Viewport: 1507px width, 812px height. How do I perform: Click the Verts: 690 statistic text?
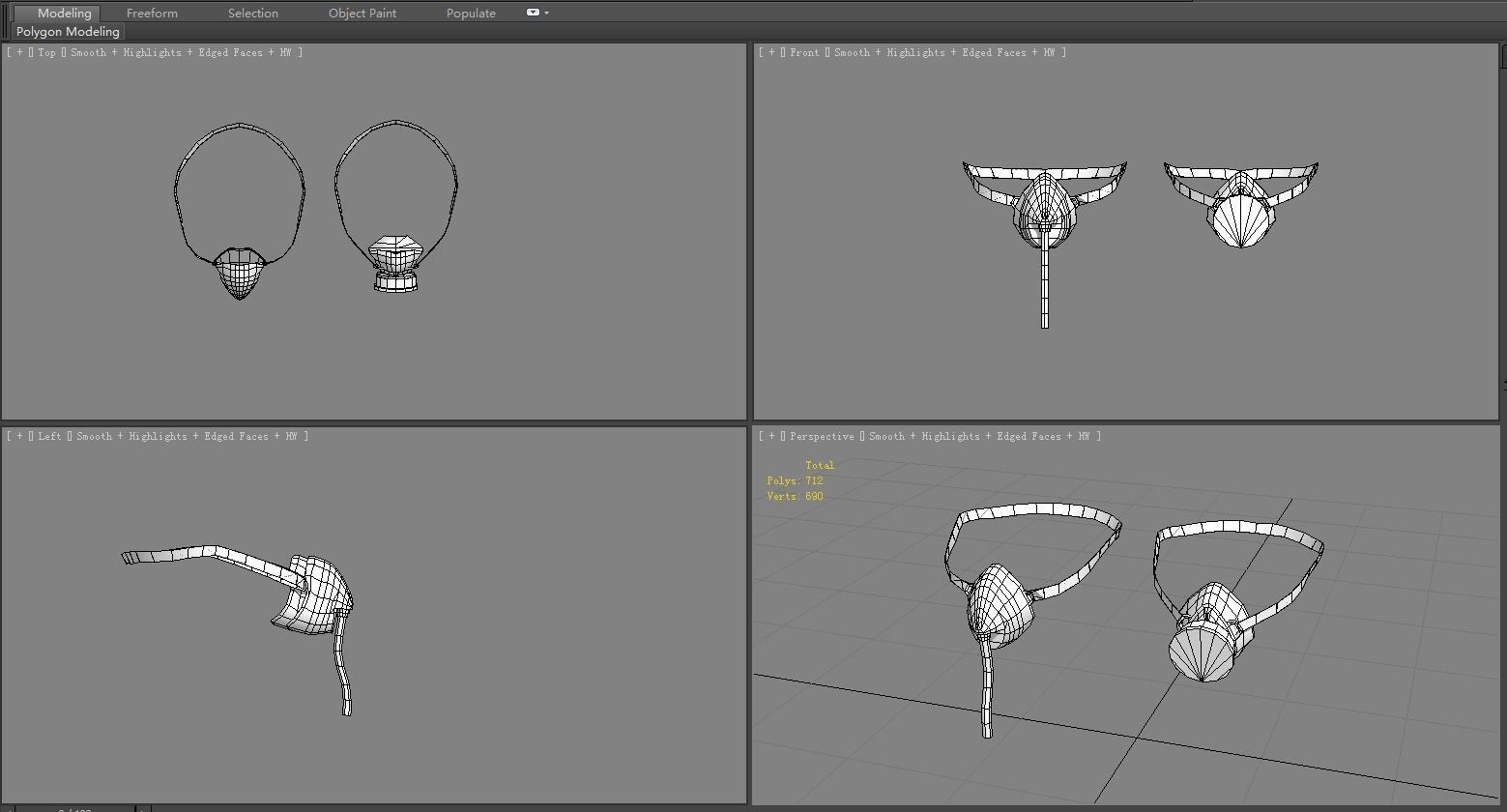[795, 496]
